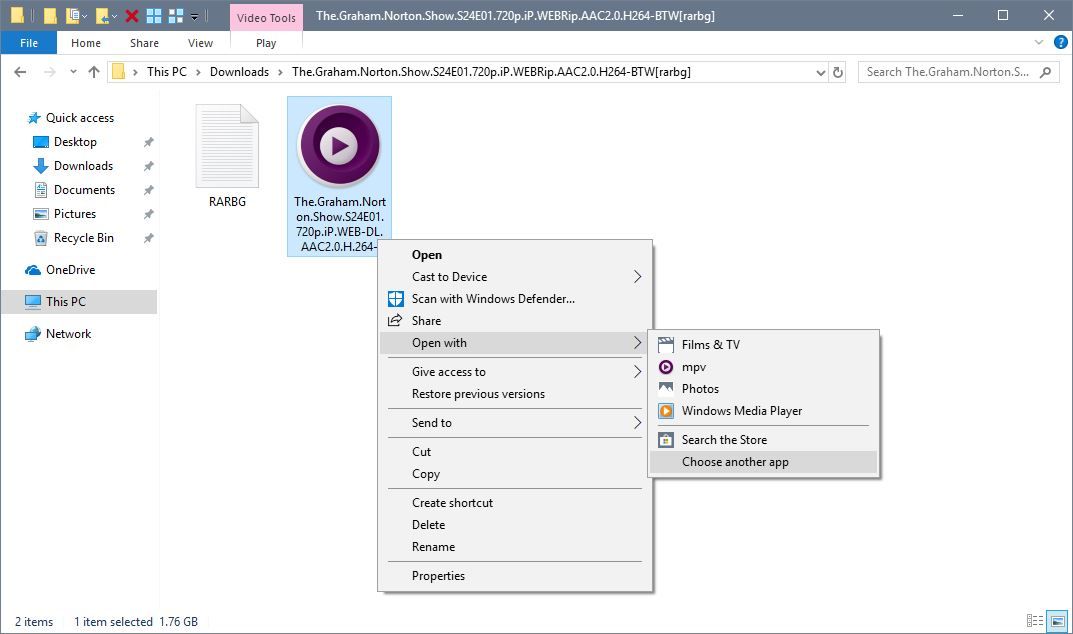Choose Restore previous versions in context menu
The width and height of the screenshot is (1073, 634).
click(x=516, y=394)
